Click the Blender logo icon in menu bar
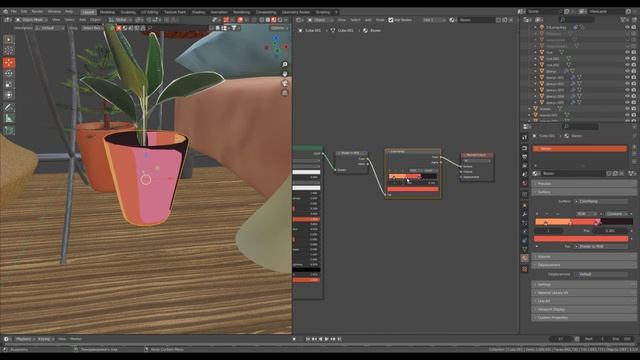This screenshot has width=640, height=360. [x=5, y=12]
